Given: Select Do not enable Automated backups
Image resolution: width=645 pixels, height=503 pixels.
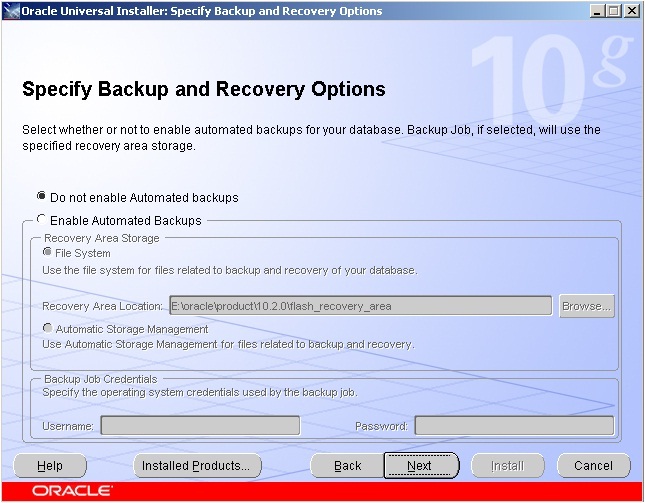Looking at the screenshot, I should pos(41,197).
